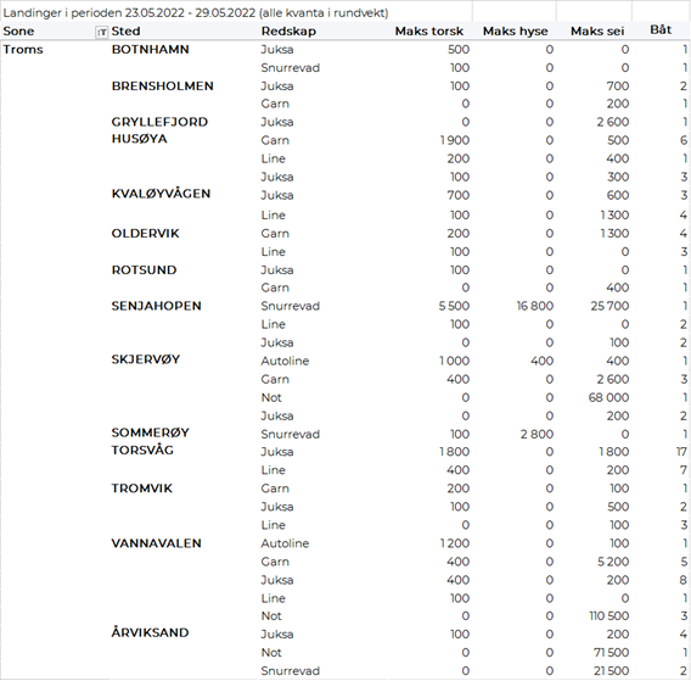Select the Maks torsk column header
The height and width of the screenshot is (680, 691).
(x=429, y=32)
